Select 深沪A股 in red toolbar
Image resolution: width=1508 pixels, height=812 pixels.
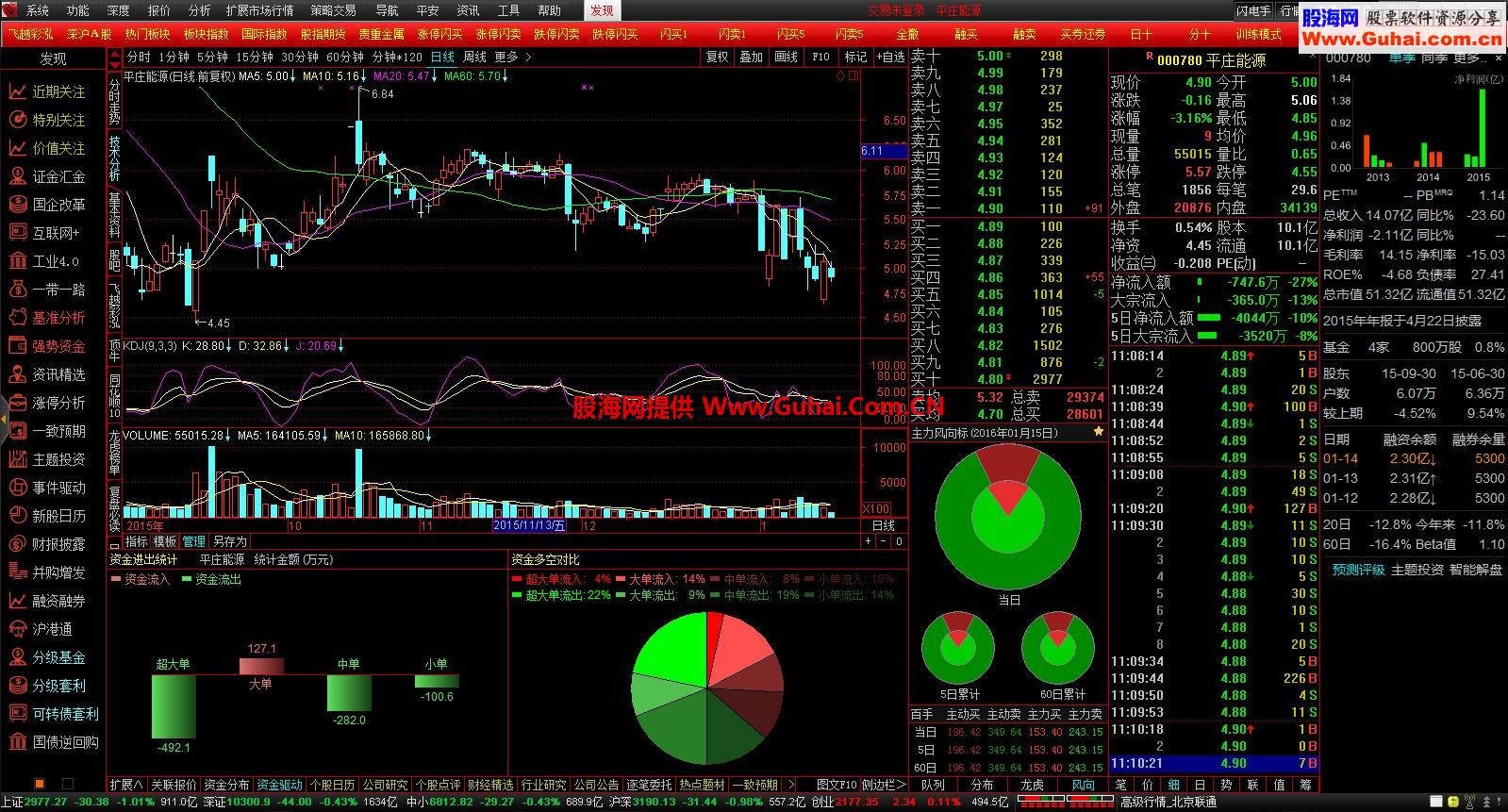[x=89, y=34]
